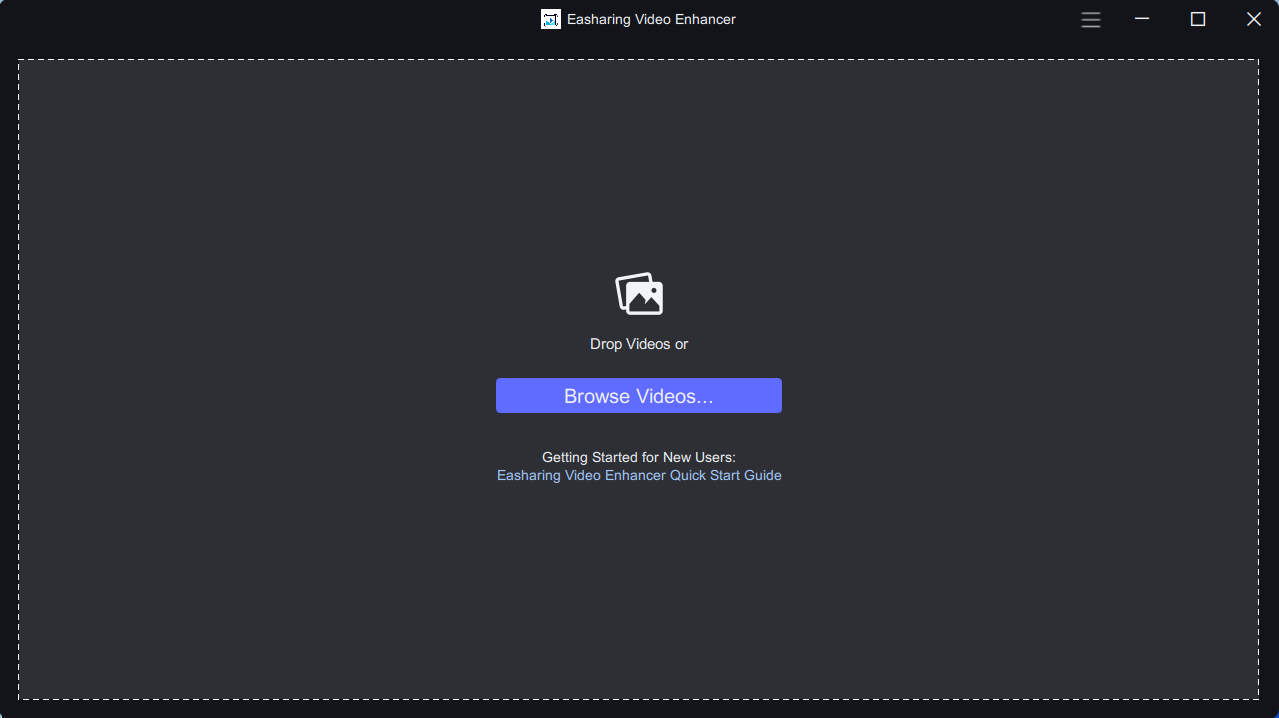Viewport: 1279px width, 718px height.
Task: Click the Browse Videos button
Action: [639, 396]
